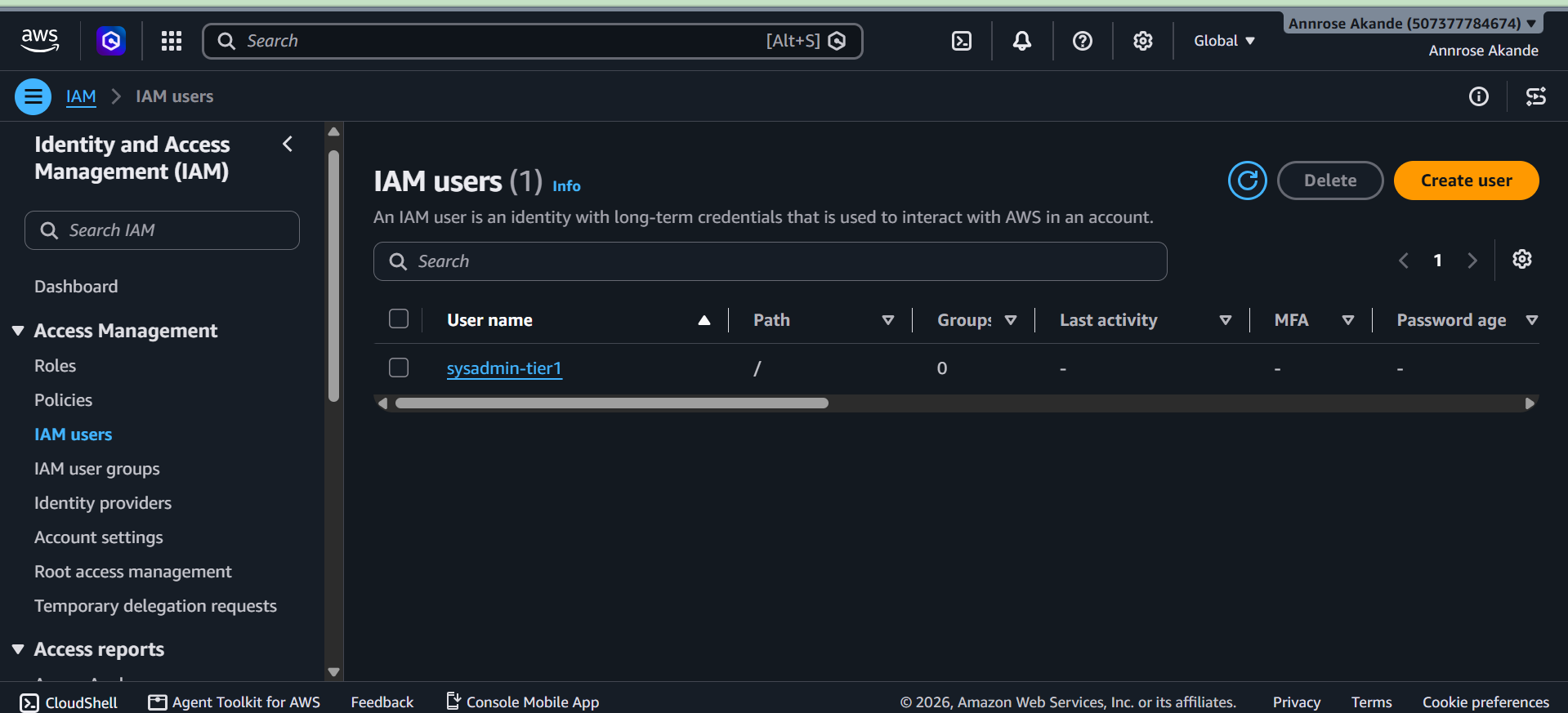Click the purple hexagon service shortcut icon
Viewport: 1568px width, 713px height.
(x=111, y=40)
